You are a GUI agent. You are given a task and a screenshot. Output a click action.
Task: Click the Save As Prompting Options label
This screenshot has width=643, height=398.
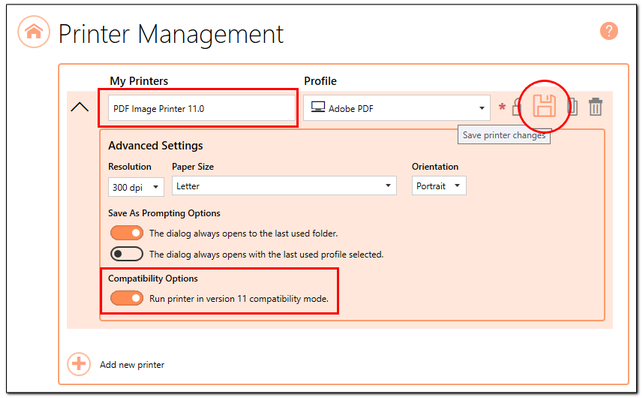point(164,213)
